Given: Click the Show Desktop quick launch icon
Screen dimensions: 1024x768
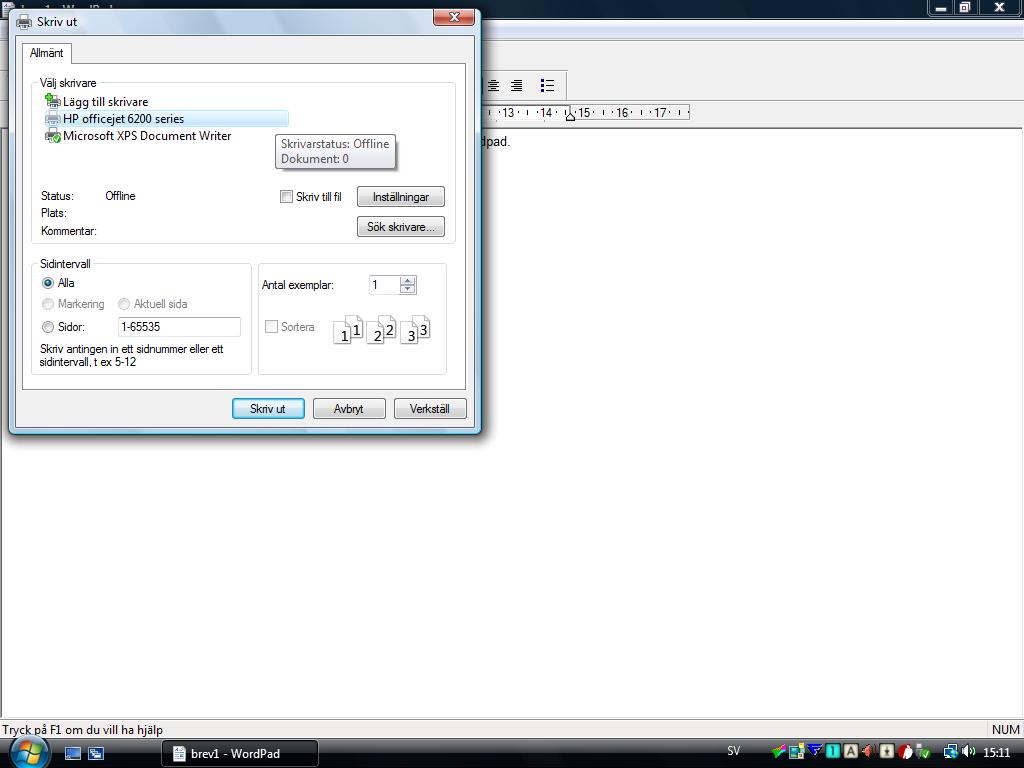Looking at the screenshot, I should (x=73, y=753).
